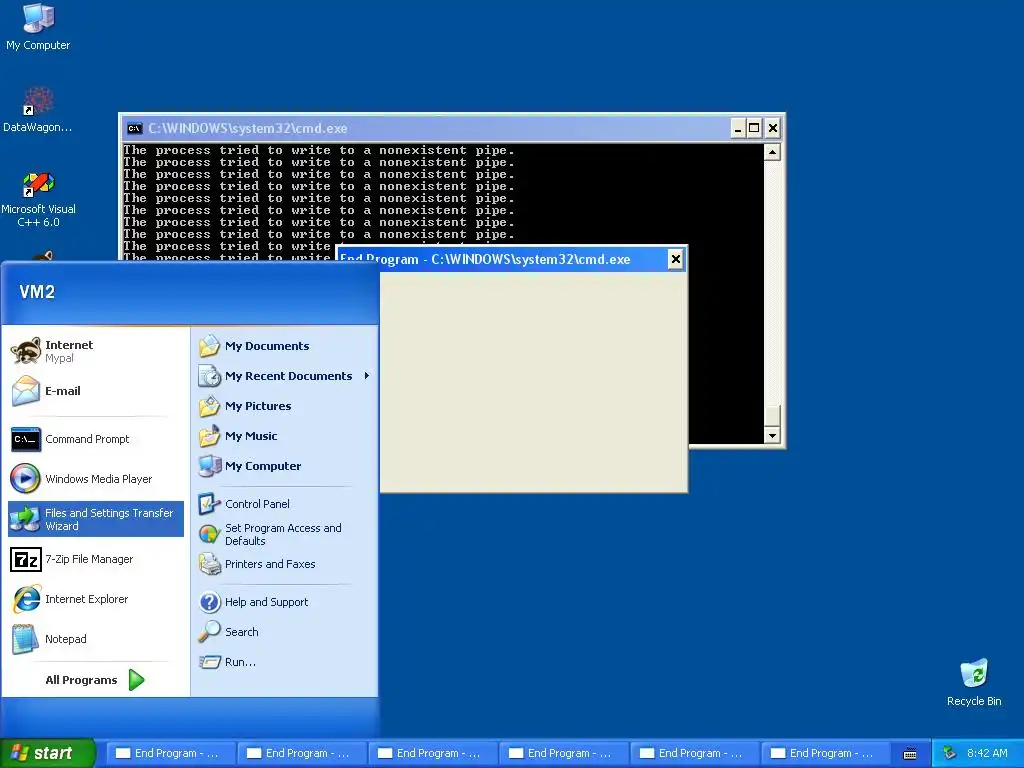The image size is (1024, 768).
Task: Click the cmd.exe scrollbar up arrow
Action: point(772,152)
